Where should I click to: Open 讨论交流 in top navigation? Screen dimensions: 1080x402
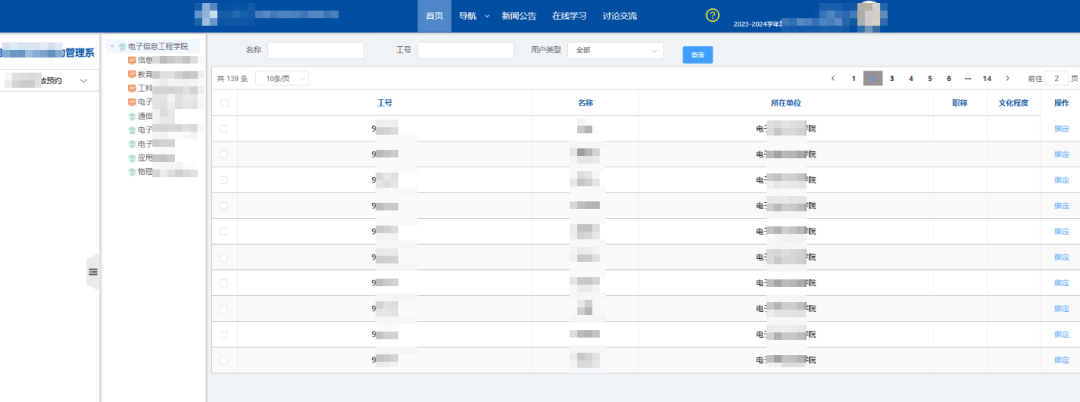[620, 16]
